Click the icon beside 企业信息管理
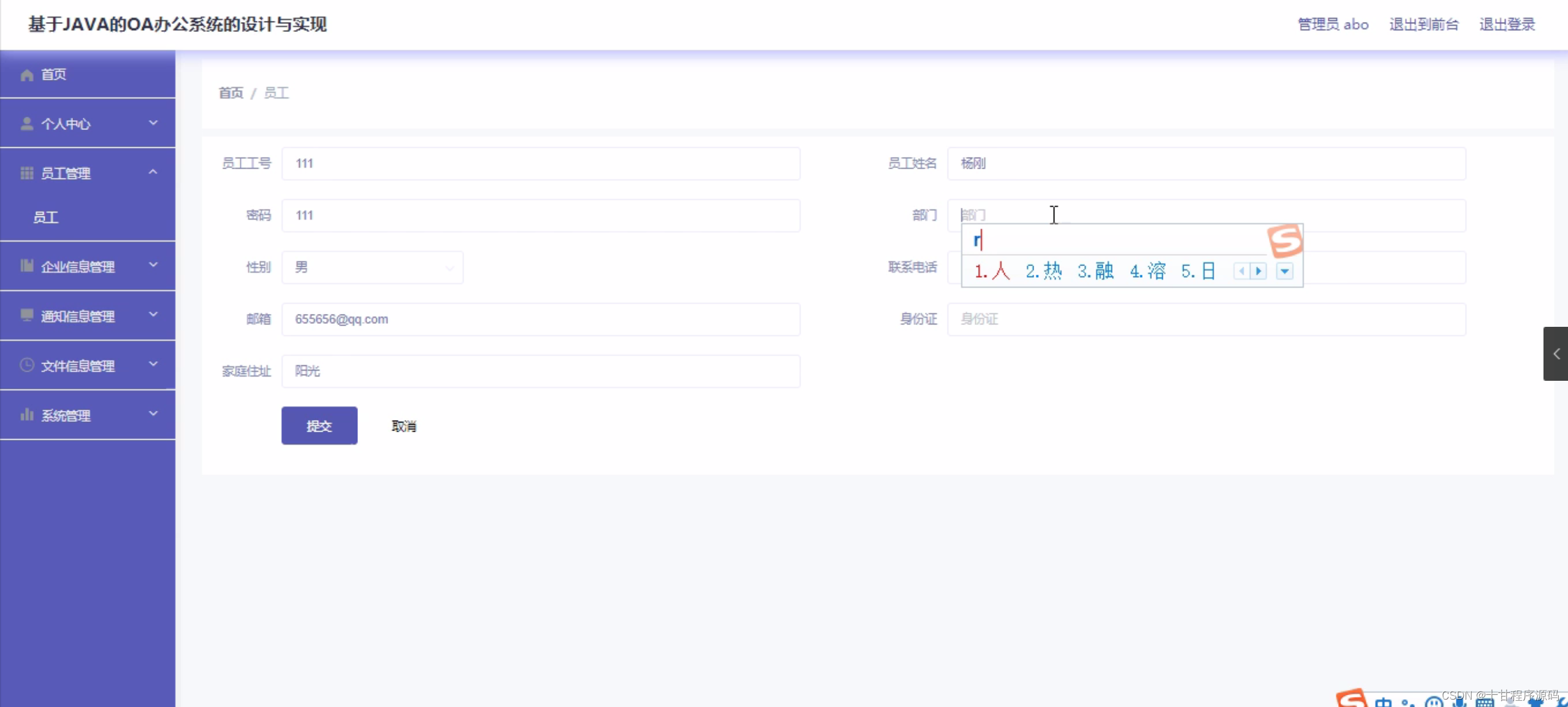This screenshot has width=1568, height=707. [26, 266]
